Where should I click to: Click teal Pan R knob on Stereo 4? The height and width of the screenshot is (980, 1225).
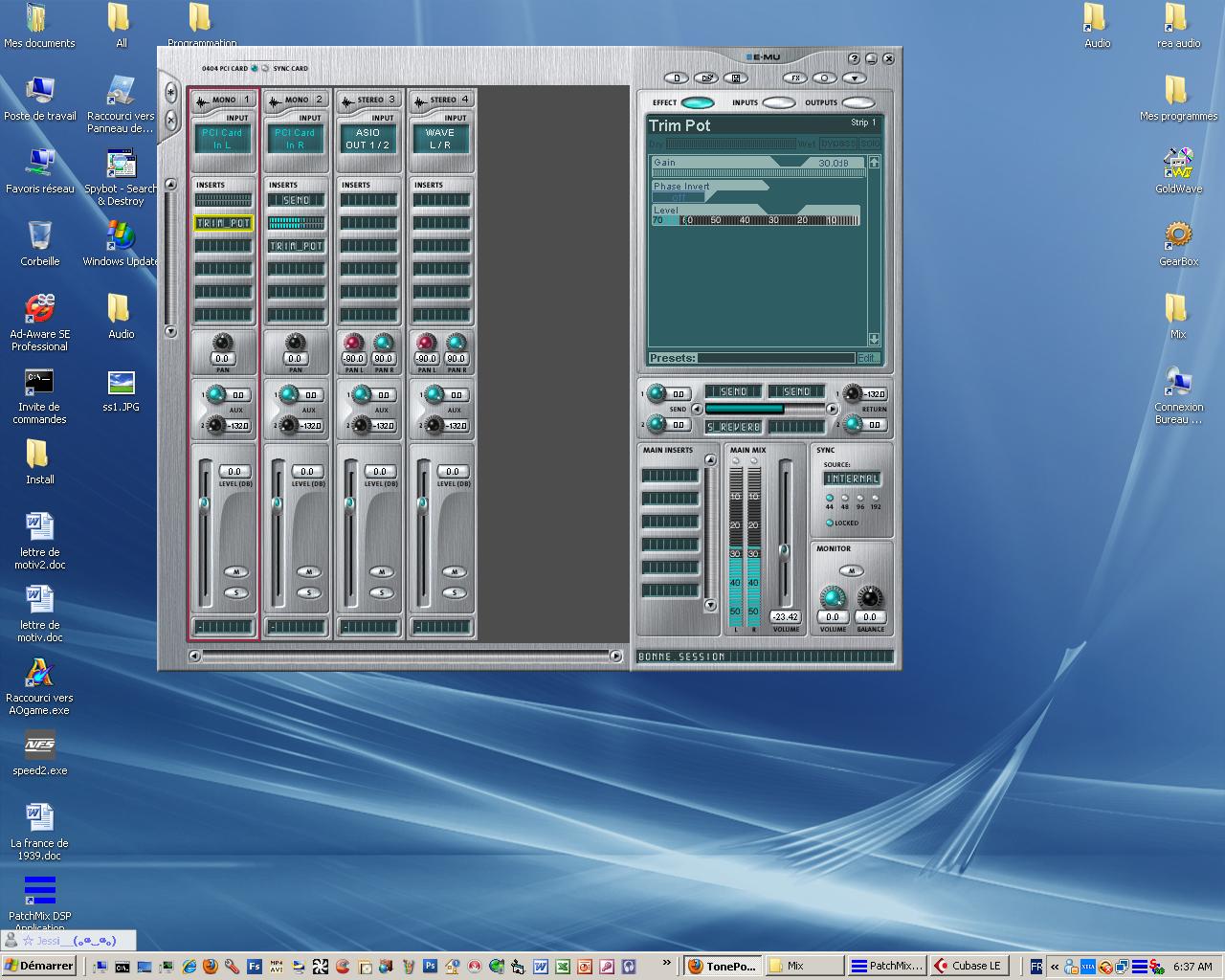tap(457, 342)
